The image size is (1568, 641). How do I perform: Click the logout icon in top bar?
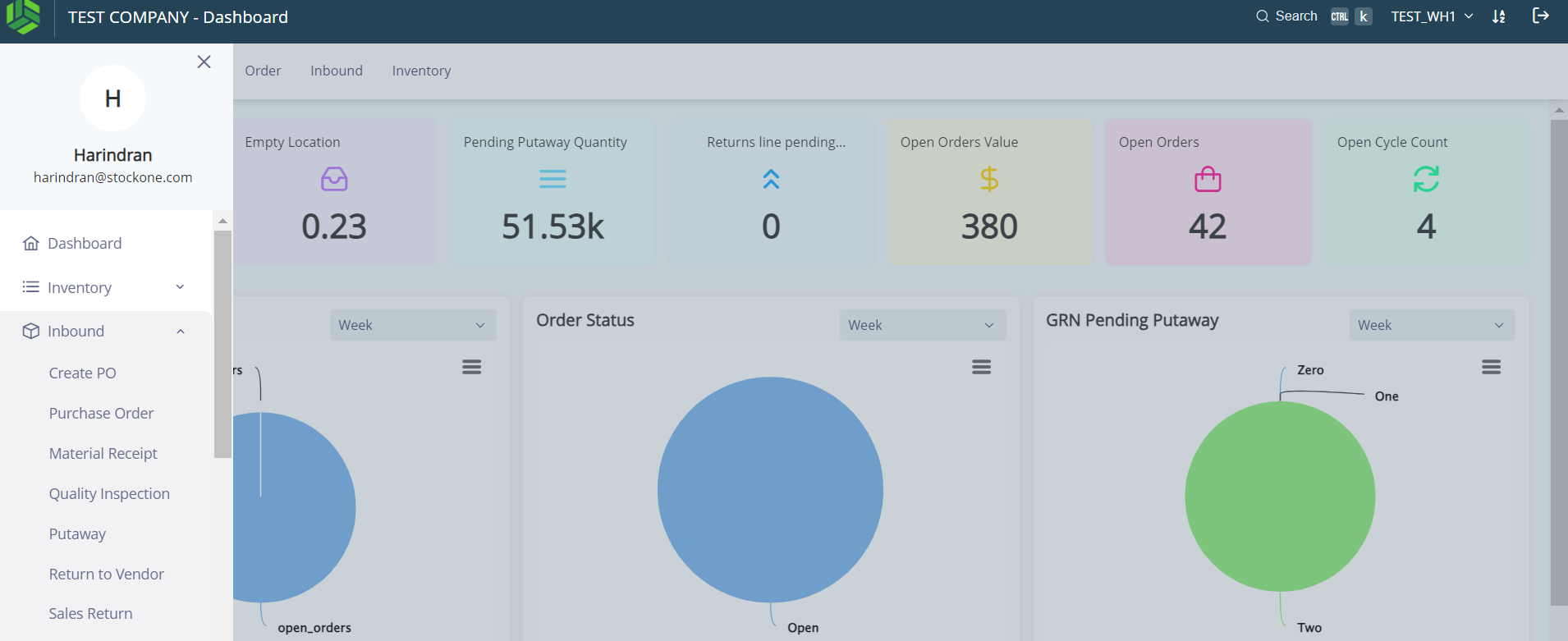pyautogui.click(x=1540, y=16)
